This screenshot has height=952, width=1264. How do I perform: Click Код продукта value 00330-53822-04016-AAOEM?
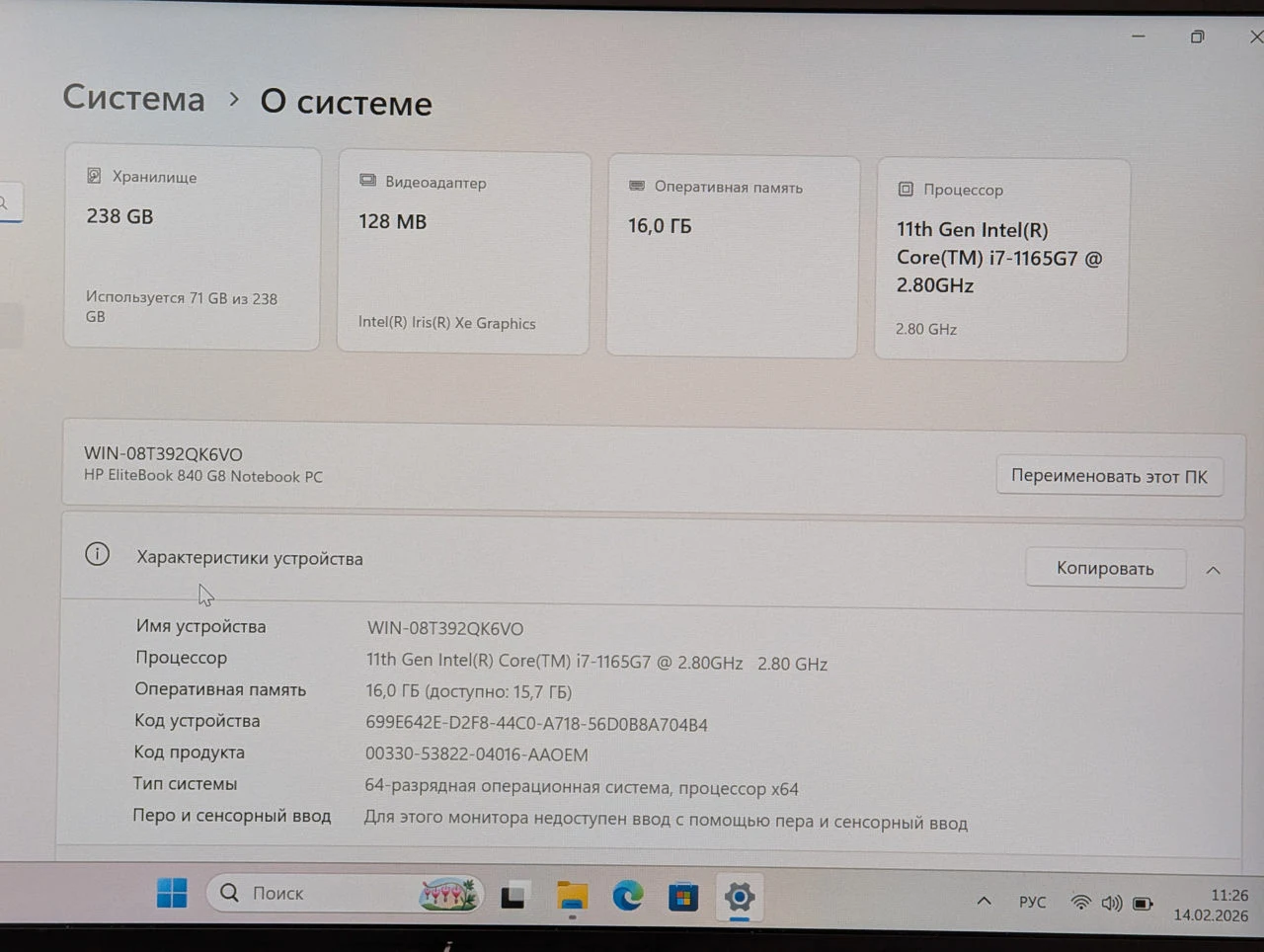coord(476,754)
